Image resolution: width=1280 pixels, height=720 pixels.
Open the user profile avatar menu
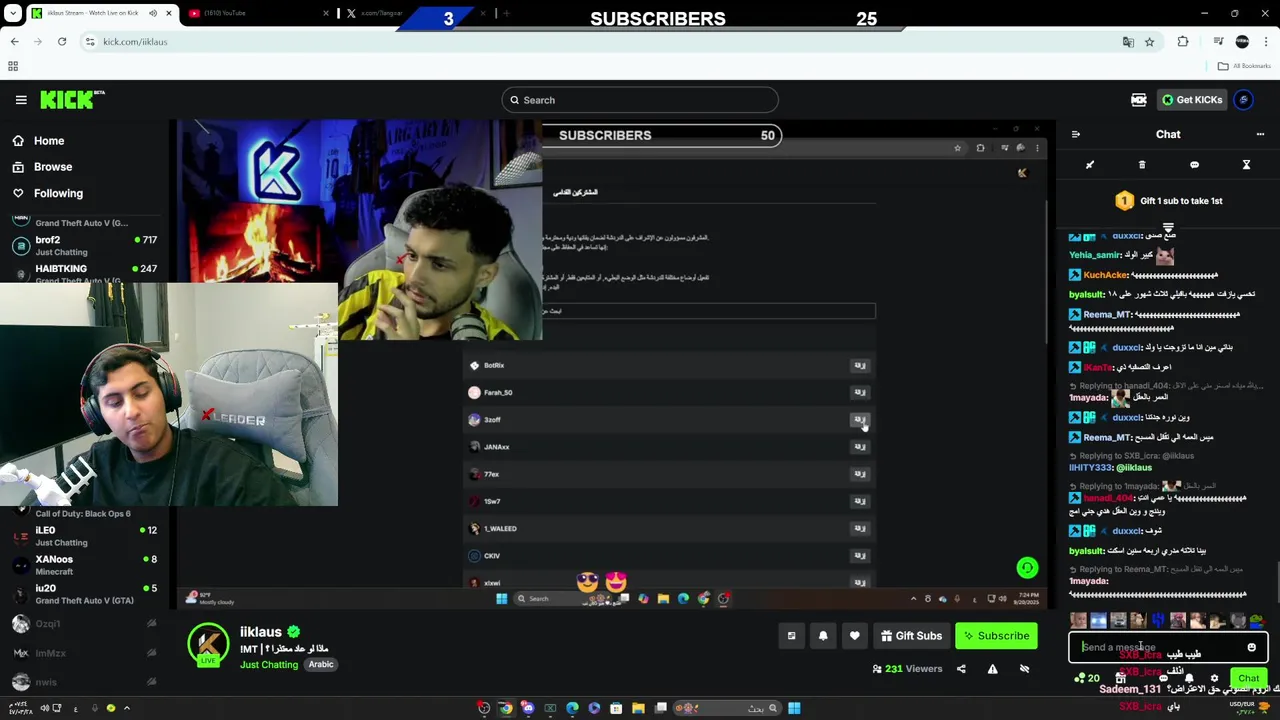pos(1243,100)
